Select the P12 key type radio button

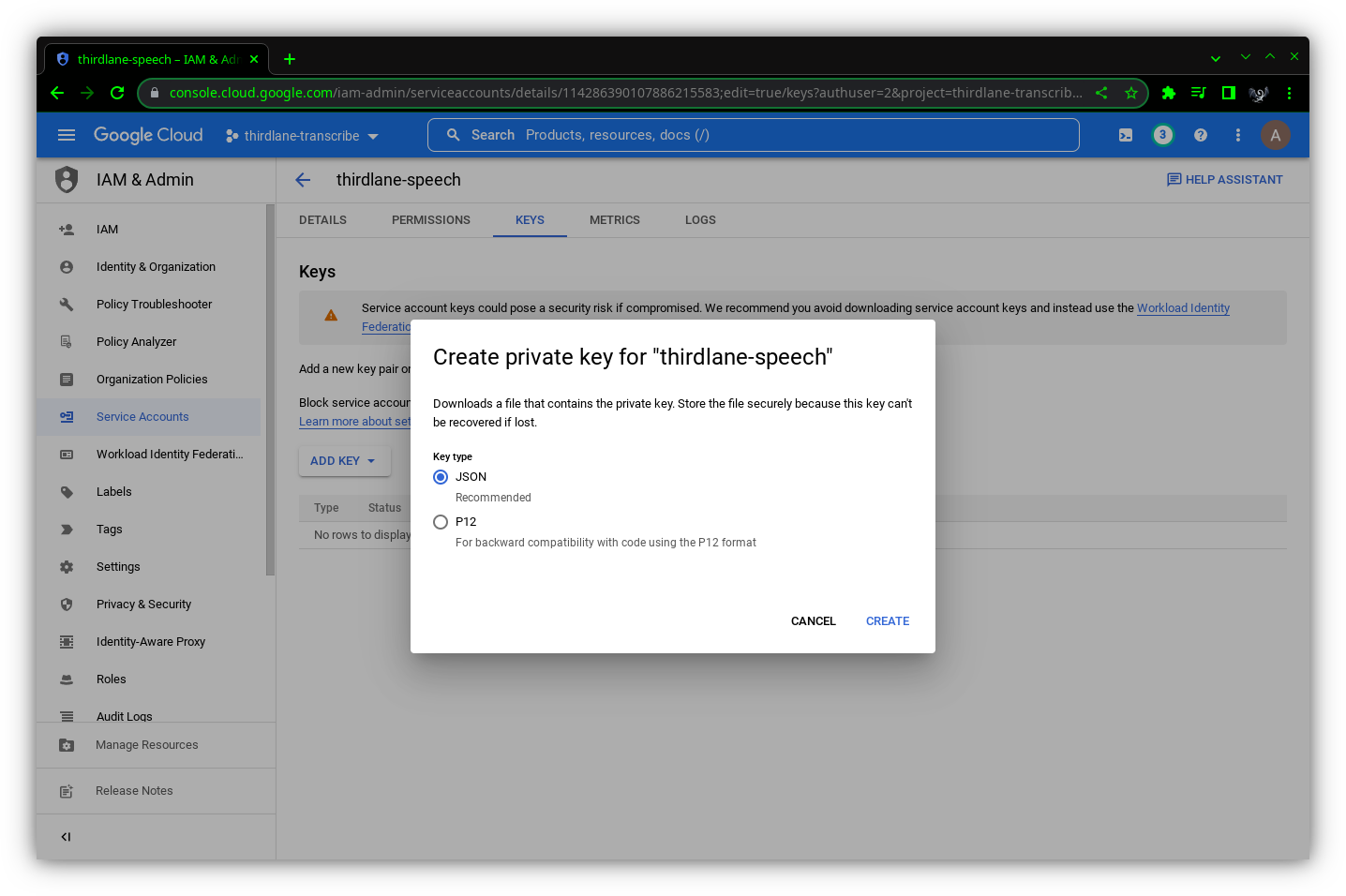pyautogui.click(x=441, y=522)
